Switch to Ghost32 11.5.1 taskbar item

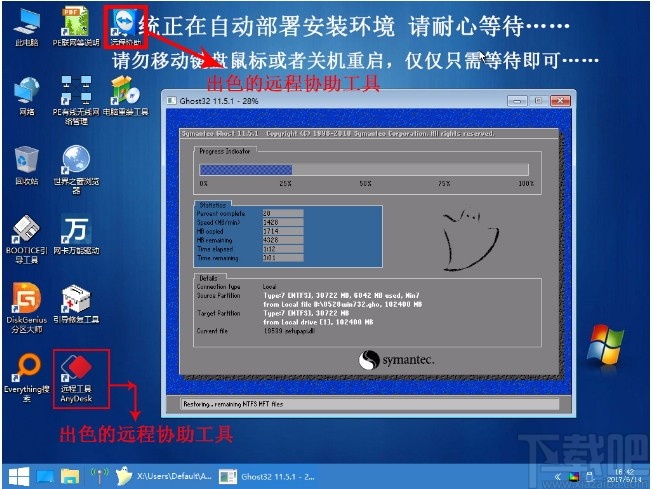[267, 477]
